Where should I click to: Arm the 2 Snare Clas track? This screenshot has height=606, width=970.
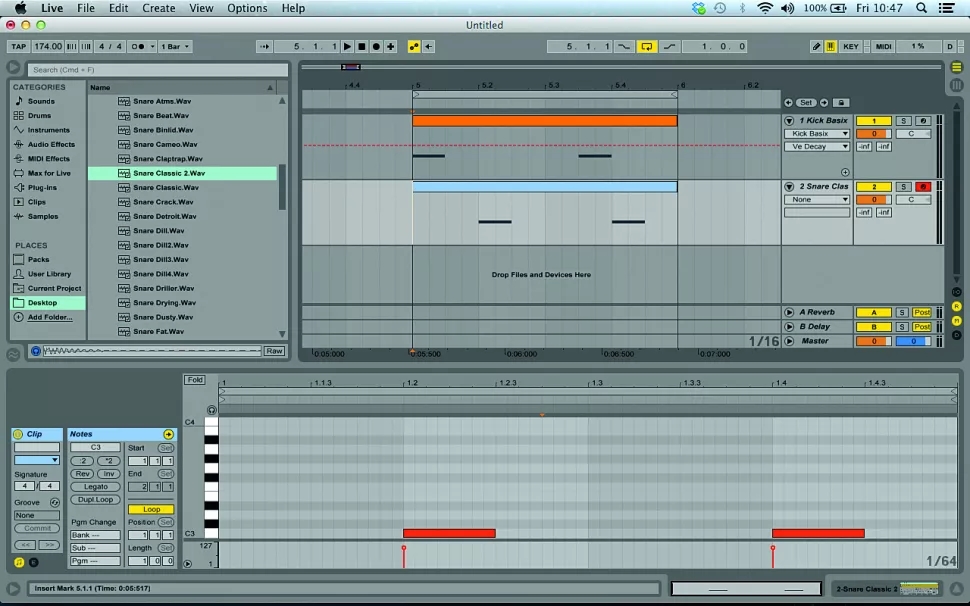923,187
